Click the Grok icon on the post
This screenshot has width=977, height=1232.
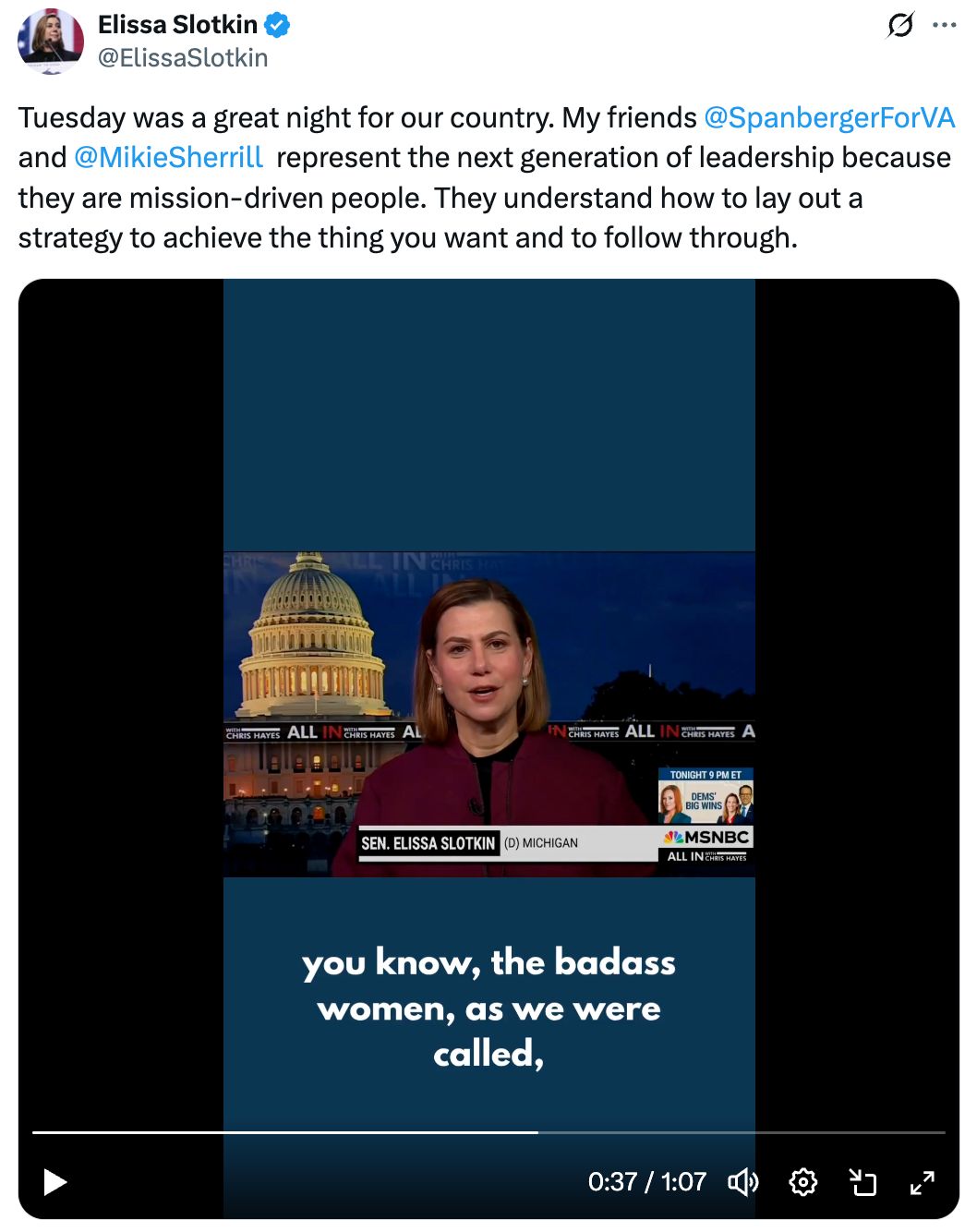(900, 25)
